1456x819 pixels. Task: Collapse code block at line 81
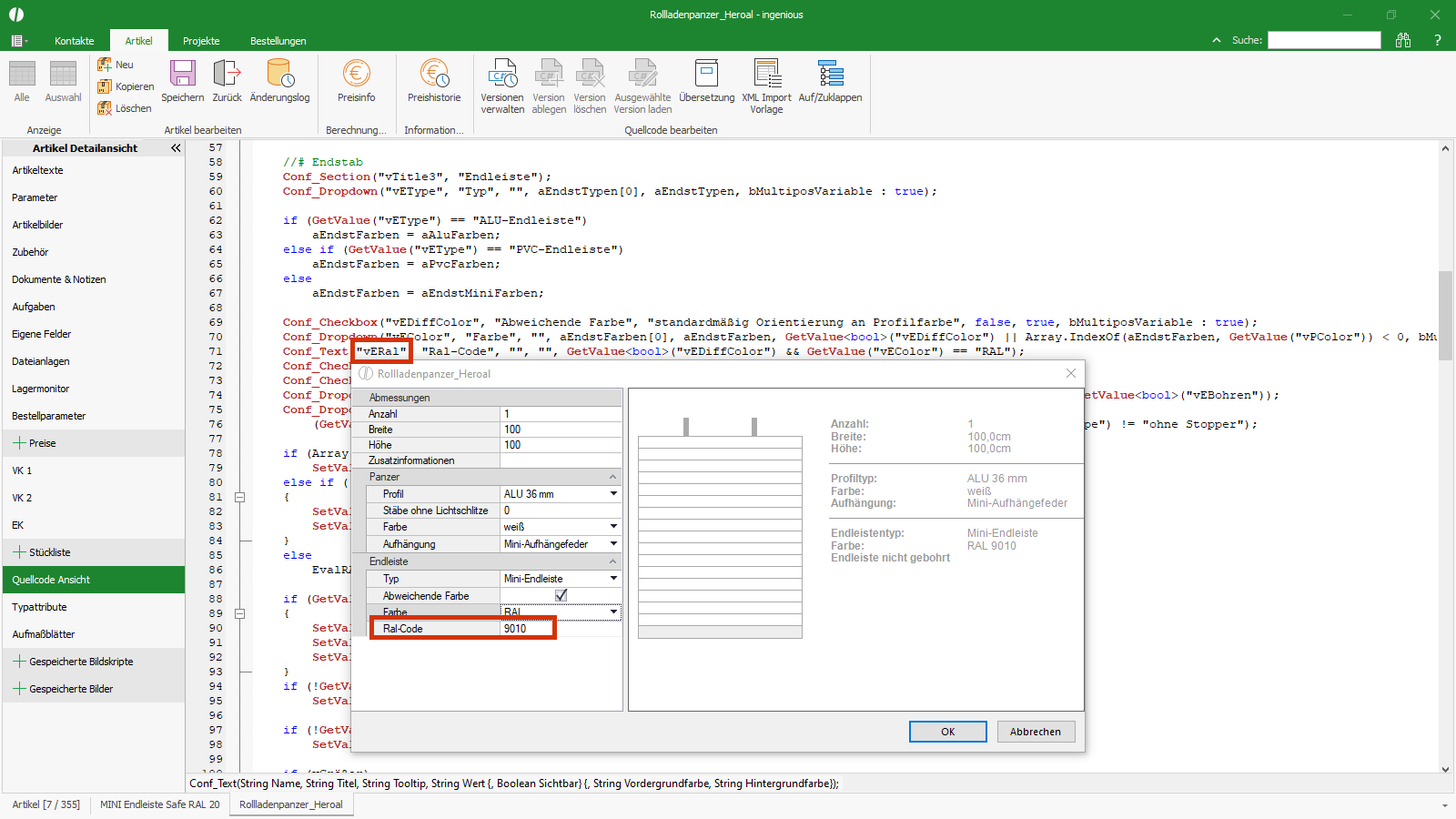240,497
